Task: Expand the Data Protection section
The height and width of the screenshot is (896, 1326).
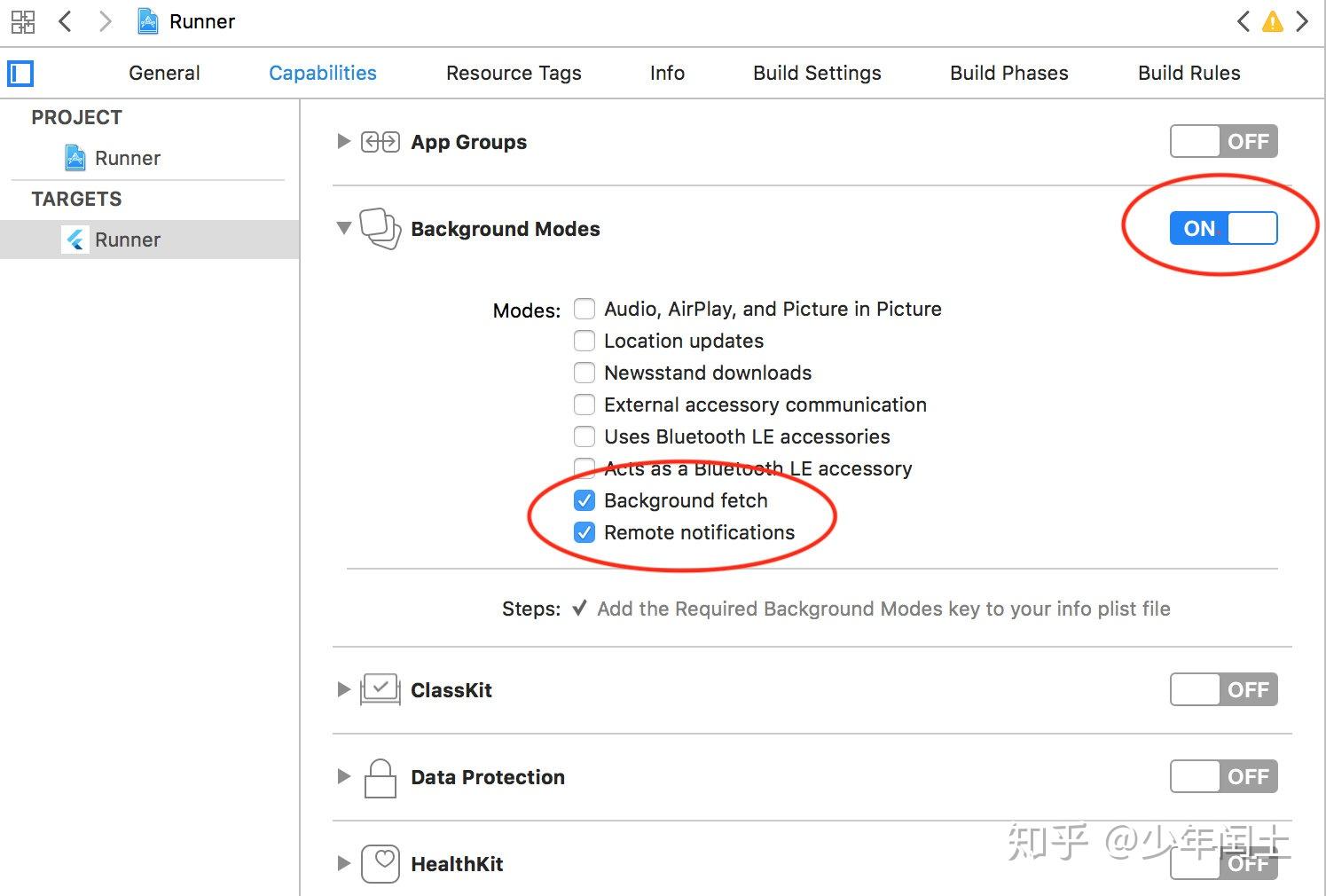Action: tap(343, 776)
